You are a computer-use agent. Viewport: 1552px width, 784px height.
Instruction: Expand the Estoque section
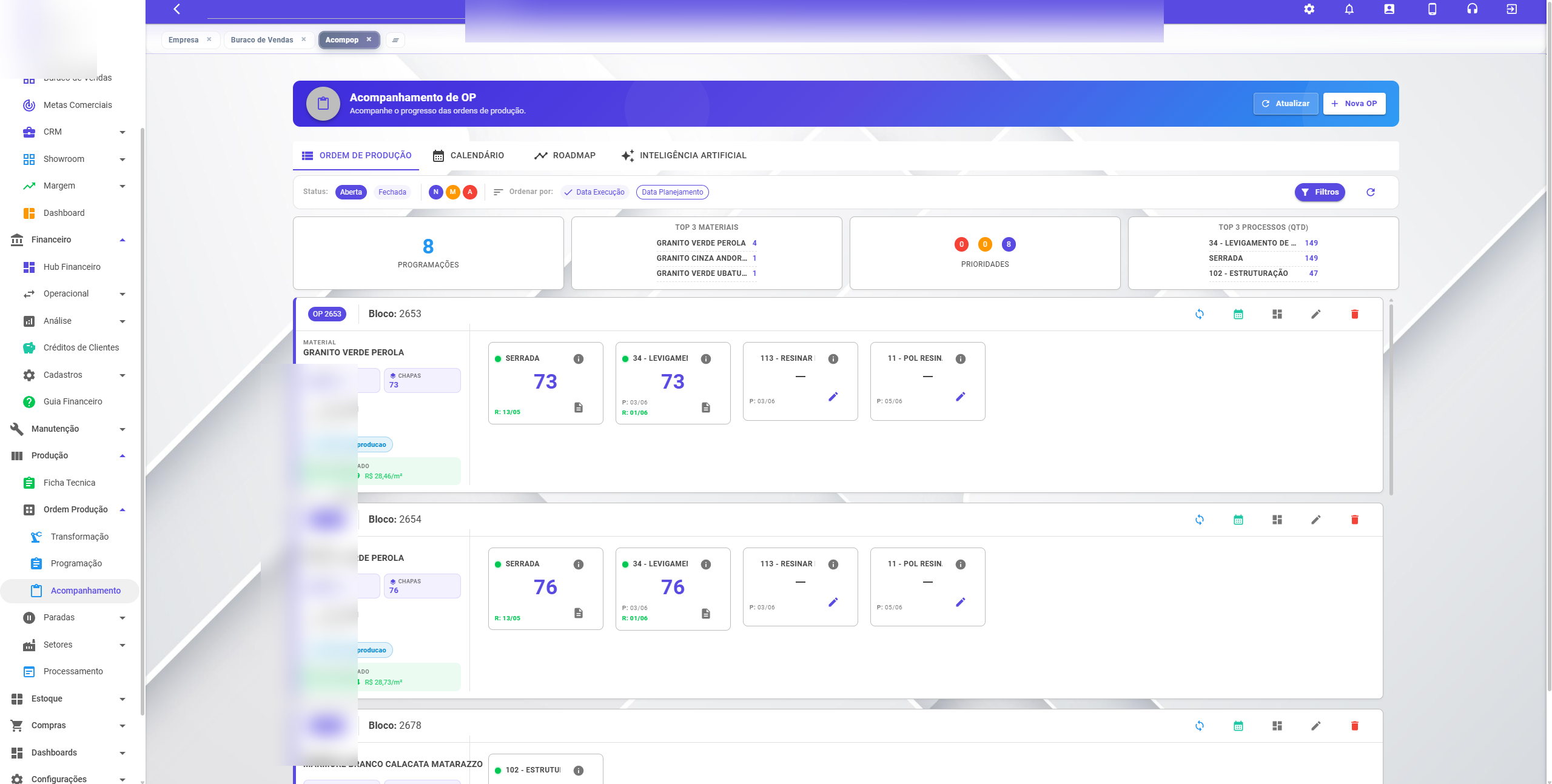(x=70, y=699)
